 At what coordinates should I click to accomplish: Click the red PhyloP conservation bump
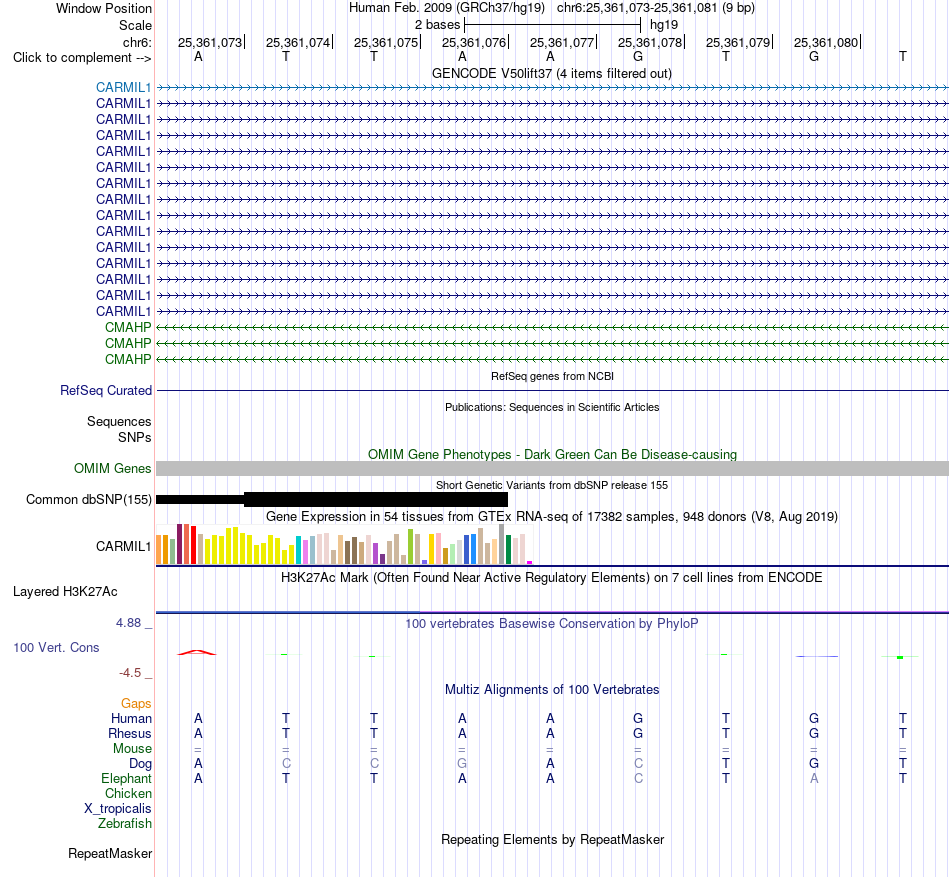pos(196,652)
